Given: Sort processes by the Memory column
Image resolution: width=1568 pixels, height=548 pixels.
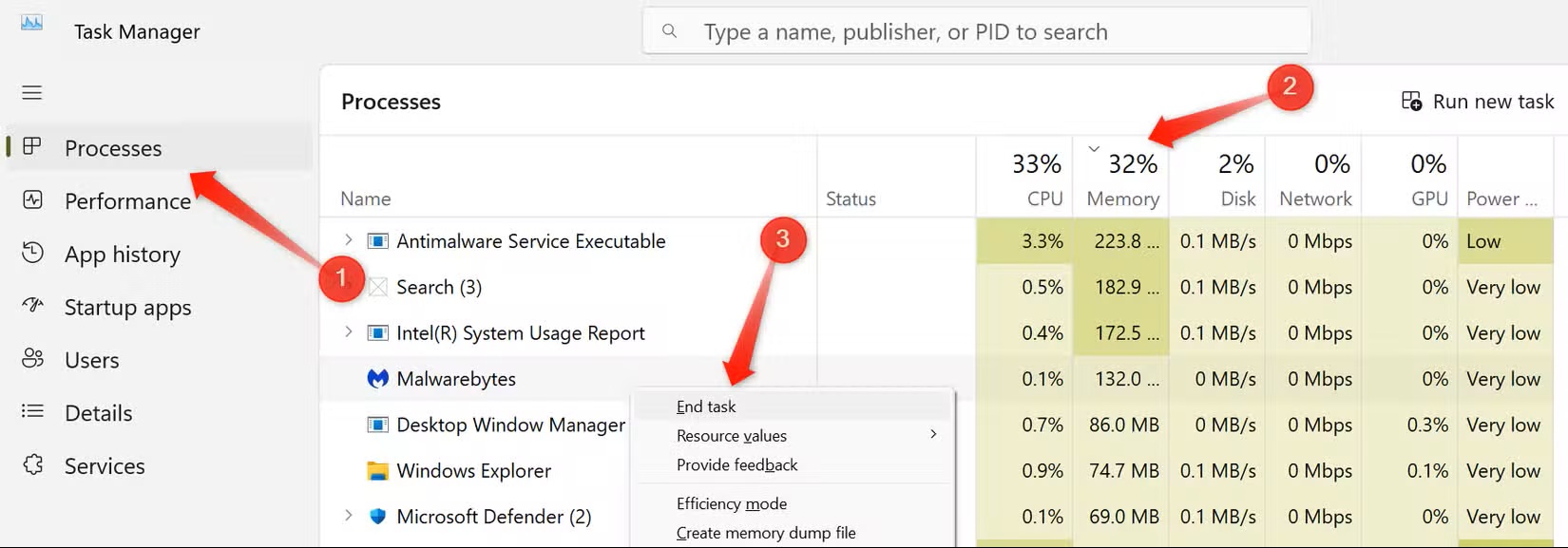Looking at the screenshot, I should [1122, 180].
